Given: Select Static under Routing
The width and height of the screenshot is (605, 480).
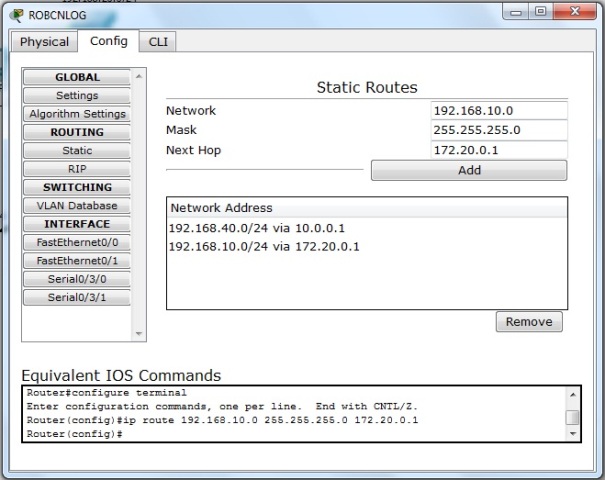Looking at the screenshot, I should tap(77, 151).
